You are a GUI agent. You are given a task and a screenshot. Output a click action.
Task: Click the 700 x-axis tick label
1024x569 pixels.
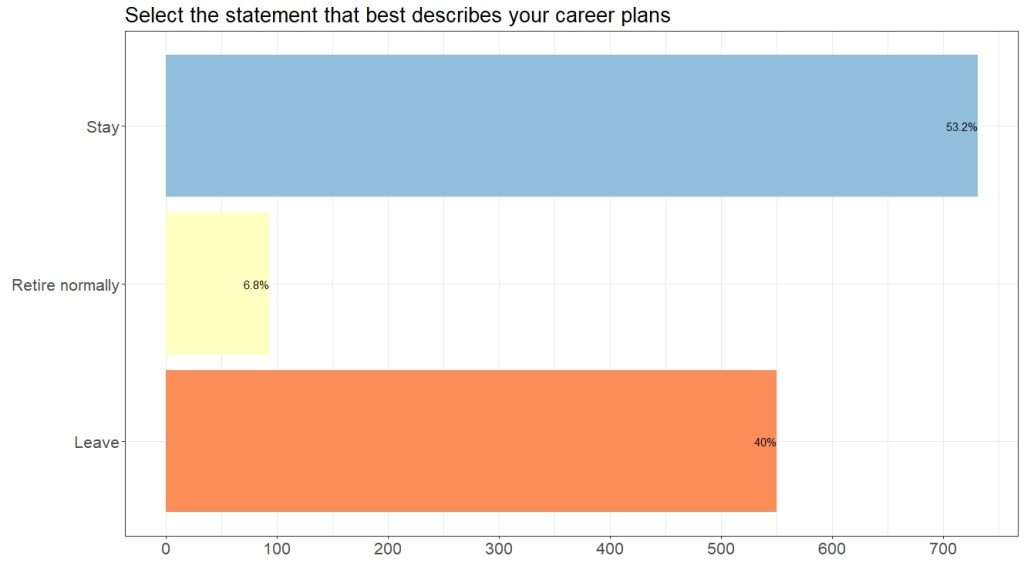(x=943, y=548)
